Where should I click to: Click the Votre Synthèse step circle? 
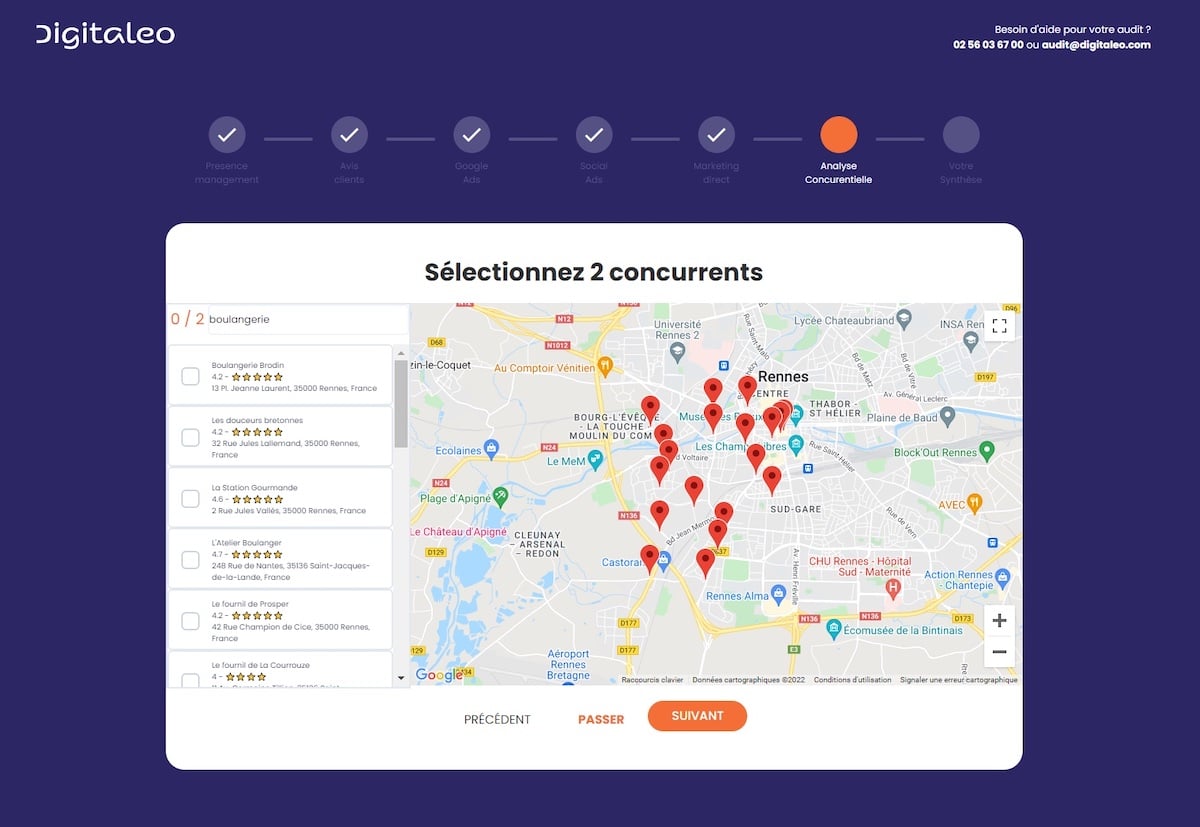(961, 134)
